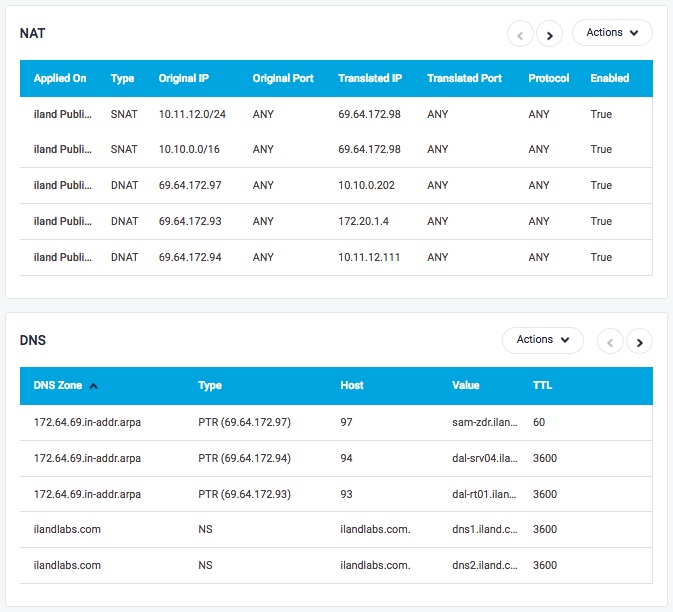Click translated IP 10.10.0.202
The height and width of the screenshot is (612, 673).
(367, 185)
